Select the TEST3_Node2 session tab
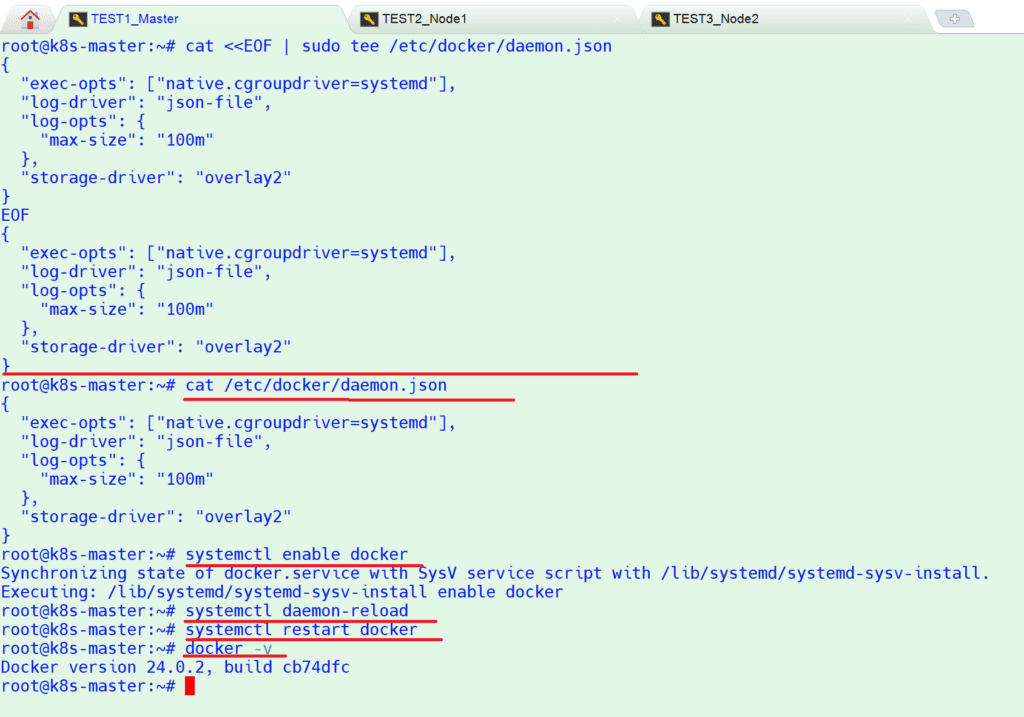This screenshot has height=717, width=1024. (715, 19)
